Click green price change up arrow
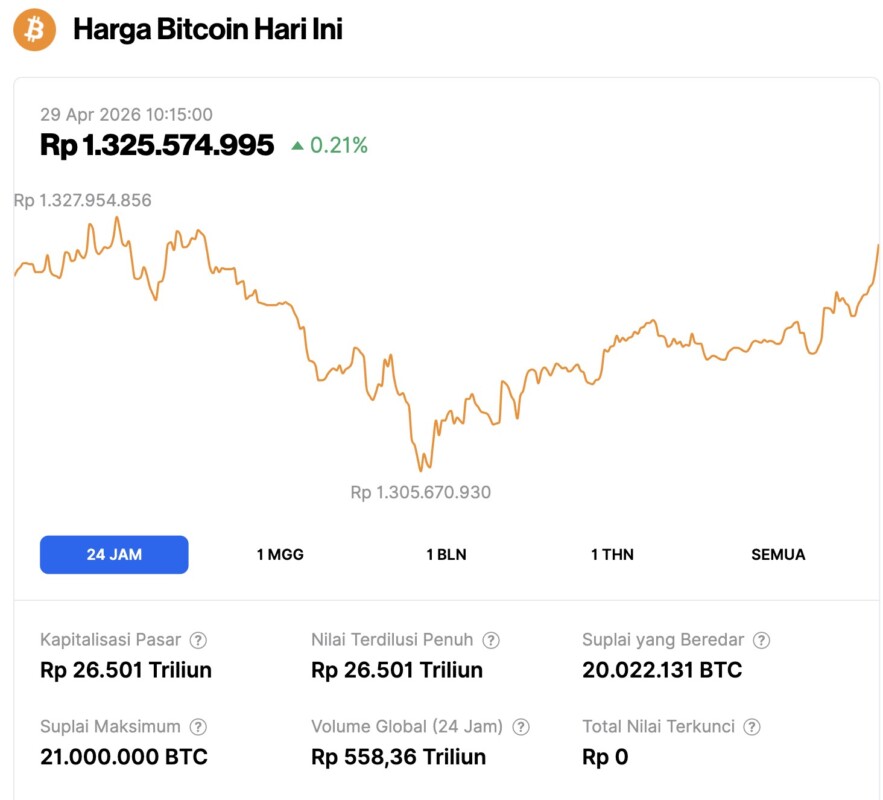This screenshot has height=800, width=883. (x=297, y=146)
